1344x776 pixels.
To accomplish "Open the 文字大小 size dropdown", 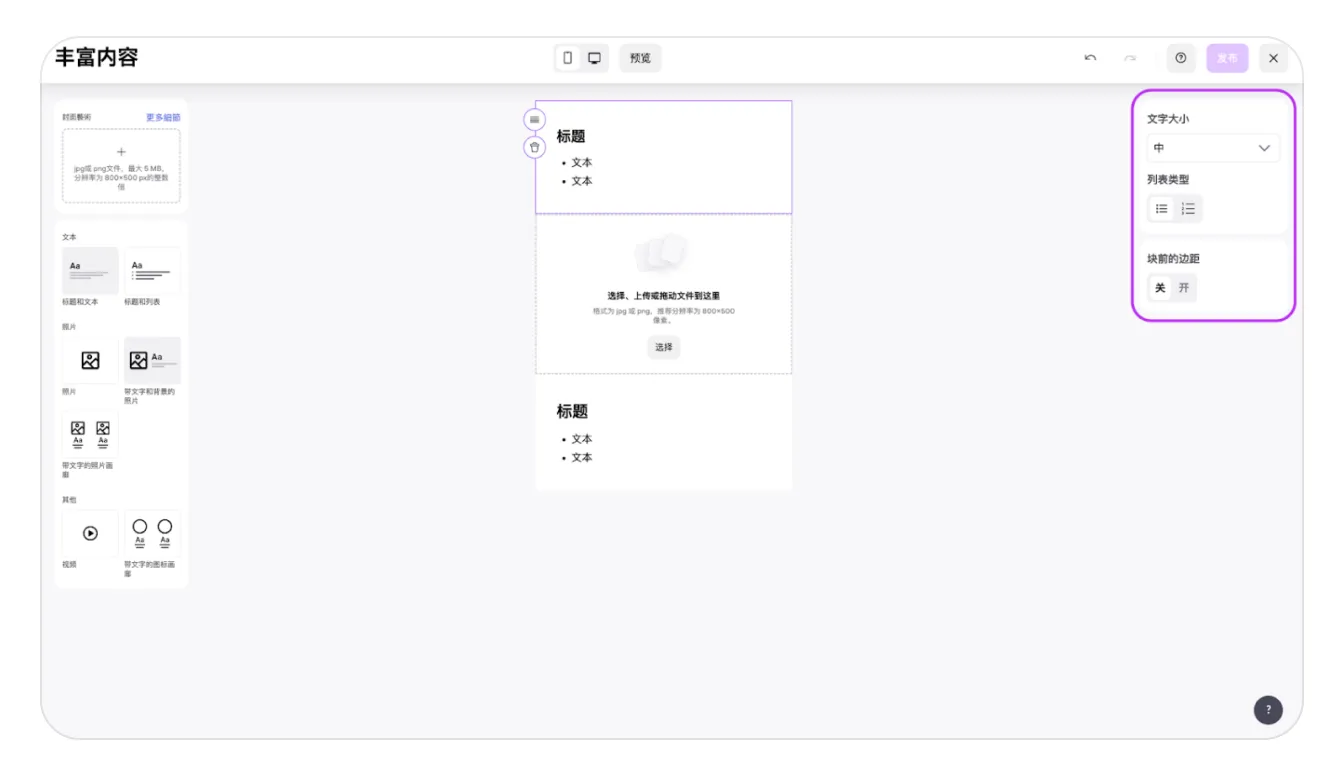I will pos(1212,148).
